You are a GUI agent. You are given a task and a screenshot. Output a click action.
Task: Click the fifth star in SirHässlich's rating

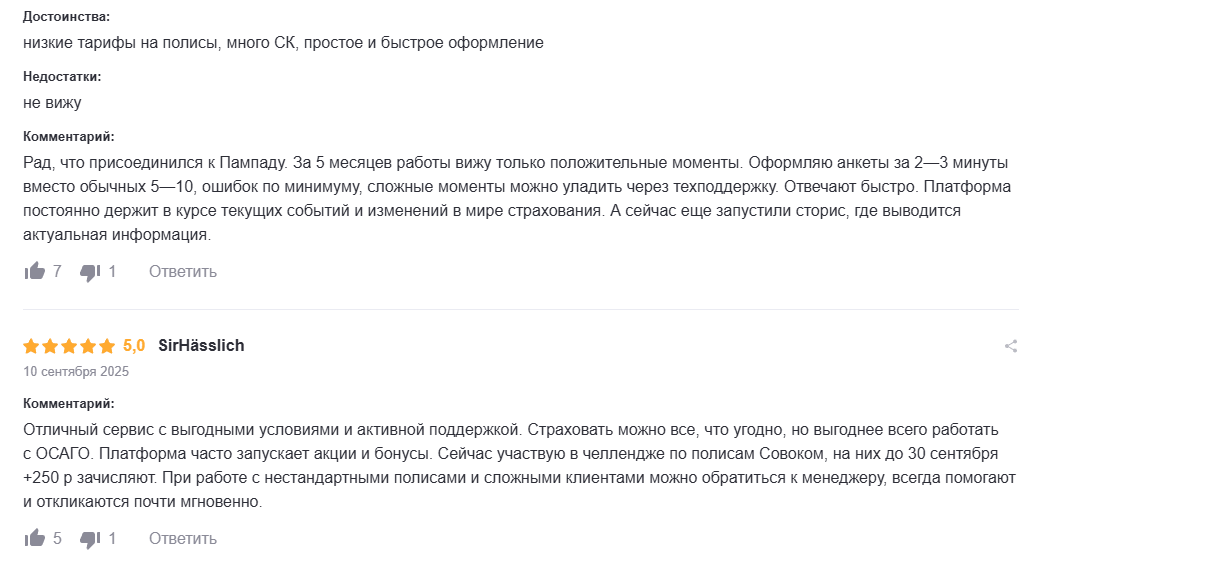pyautogui.click(x=107, y=346)
